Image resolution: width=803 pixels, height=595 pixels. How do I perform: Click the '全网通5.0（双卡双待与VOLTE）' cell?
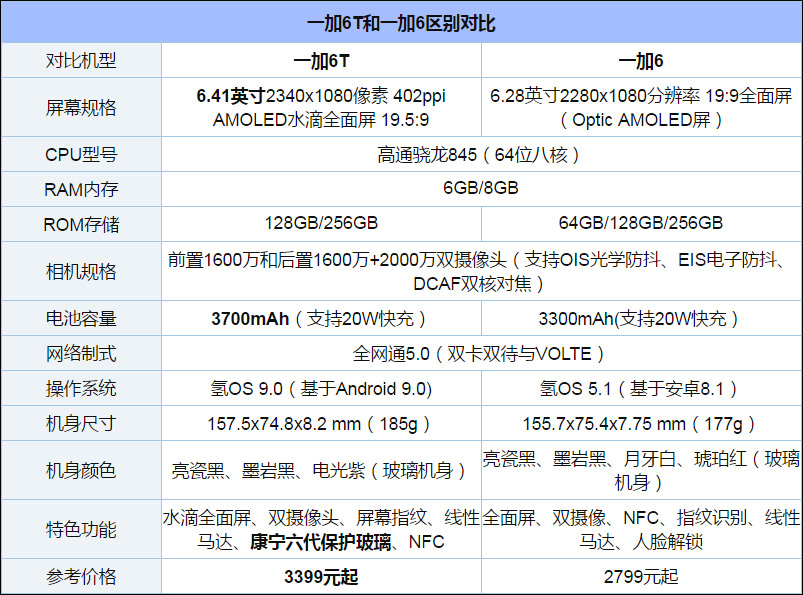(480, 354)
